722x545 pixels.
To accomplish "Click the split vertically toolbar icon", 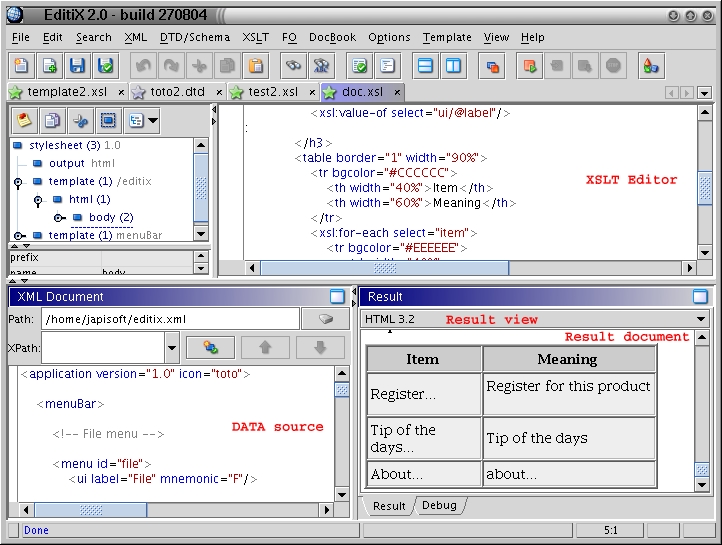I will coord(453,66).
